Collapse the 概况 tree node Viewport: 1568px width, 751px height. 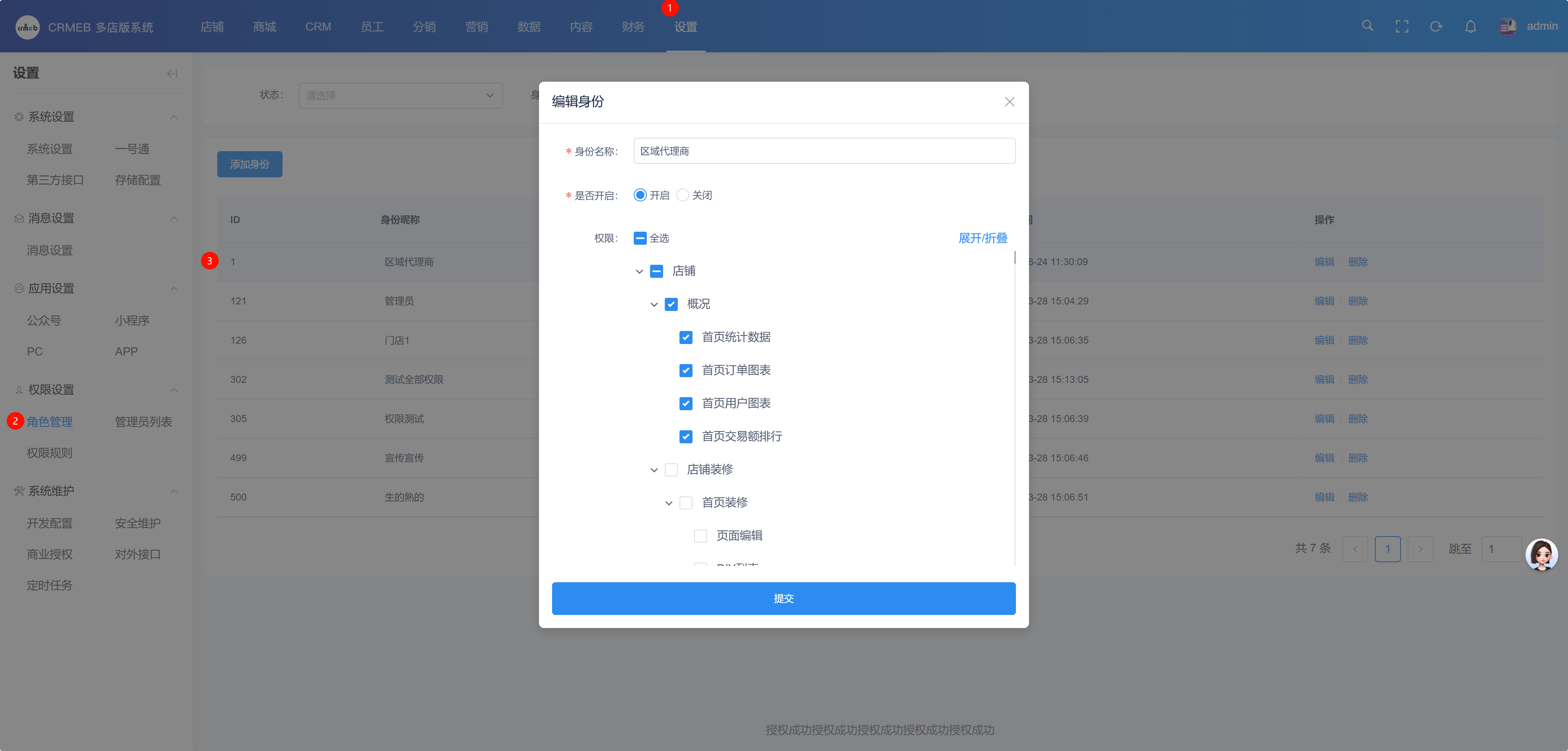[x=654, y=304]
